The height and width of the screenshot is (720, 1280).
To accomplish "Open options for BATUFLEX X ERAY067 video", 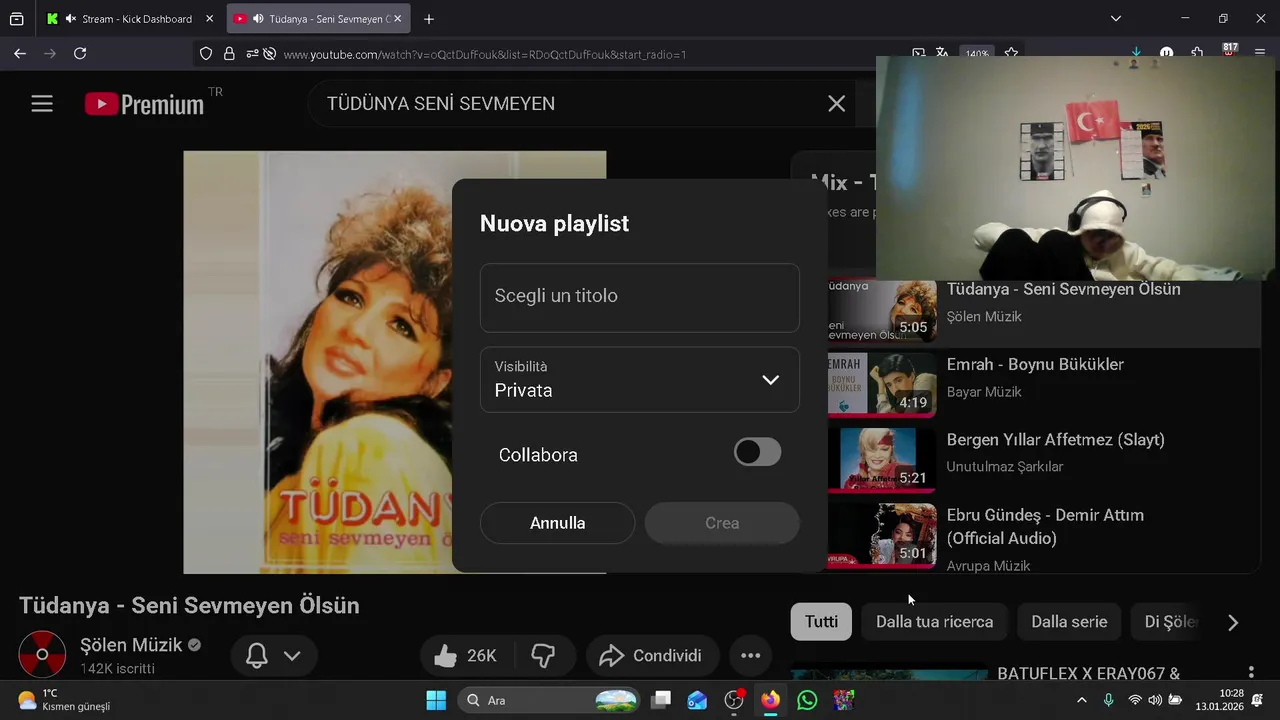I will tap(1250, 673).
